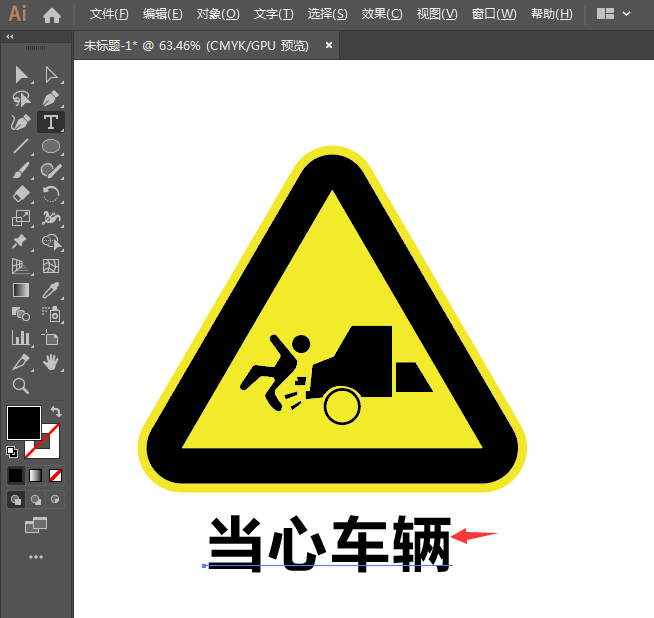The width and height of the screenshot is (654, 618).
Task: Select the Curvature tool
Action: pyautogui.click(x=21, y=123)
